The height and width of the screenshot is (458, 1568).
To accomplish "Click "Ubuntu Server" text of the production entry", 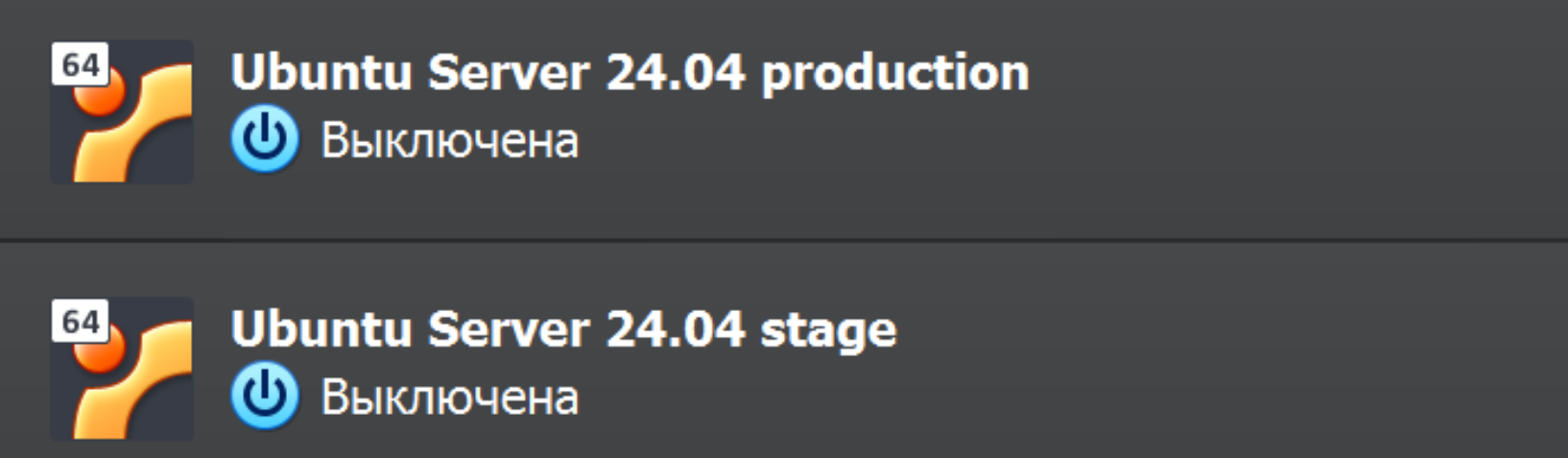I will (x=410, y=73).
